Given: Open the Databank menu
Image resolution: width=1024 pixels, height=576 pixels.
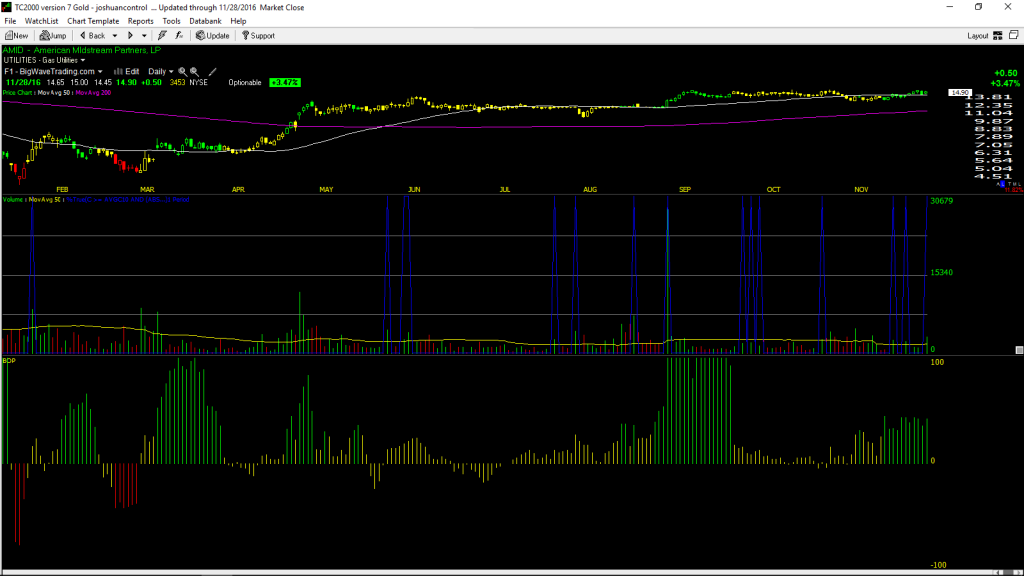Looking at the screenshot, I should tap(205, 21).
